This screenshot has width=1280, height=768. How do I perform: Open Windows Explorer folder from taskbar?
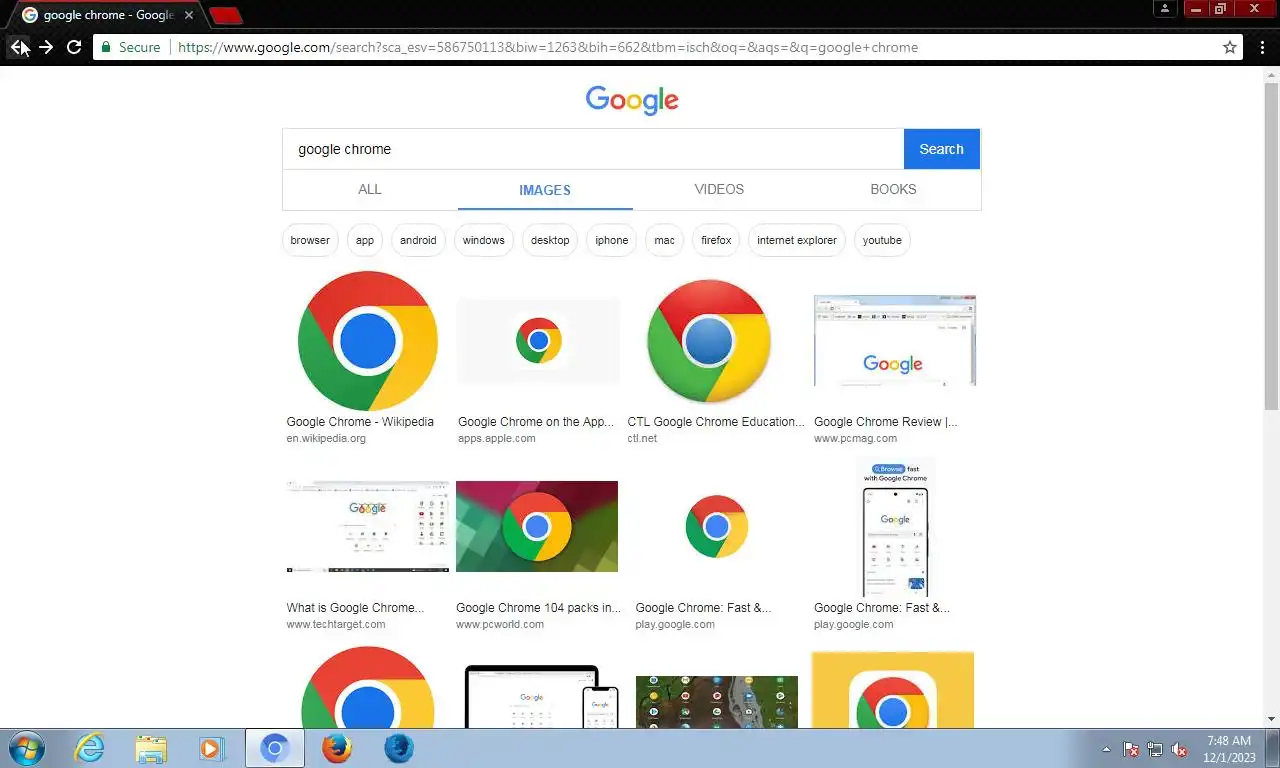point(151,748)
